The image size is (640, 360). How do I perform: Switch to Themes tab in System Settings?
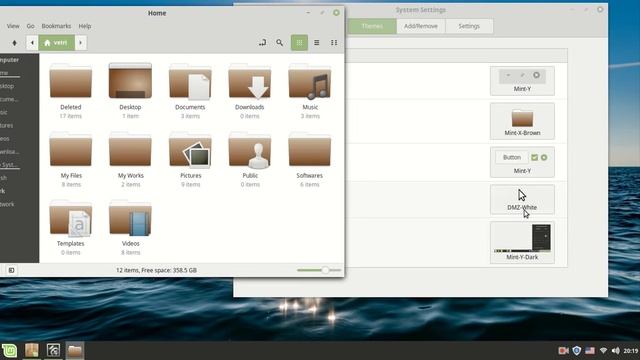[372, 26]
